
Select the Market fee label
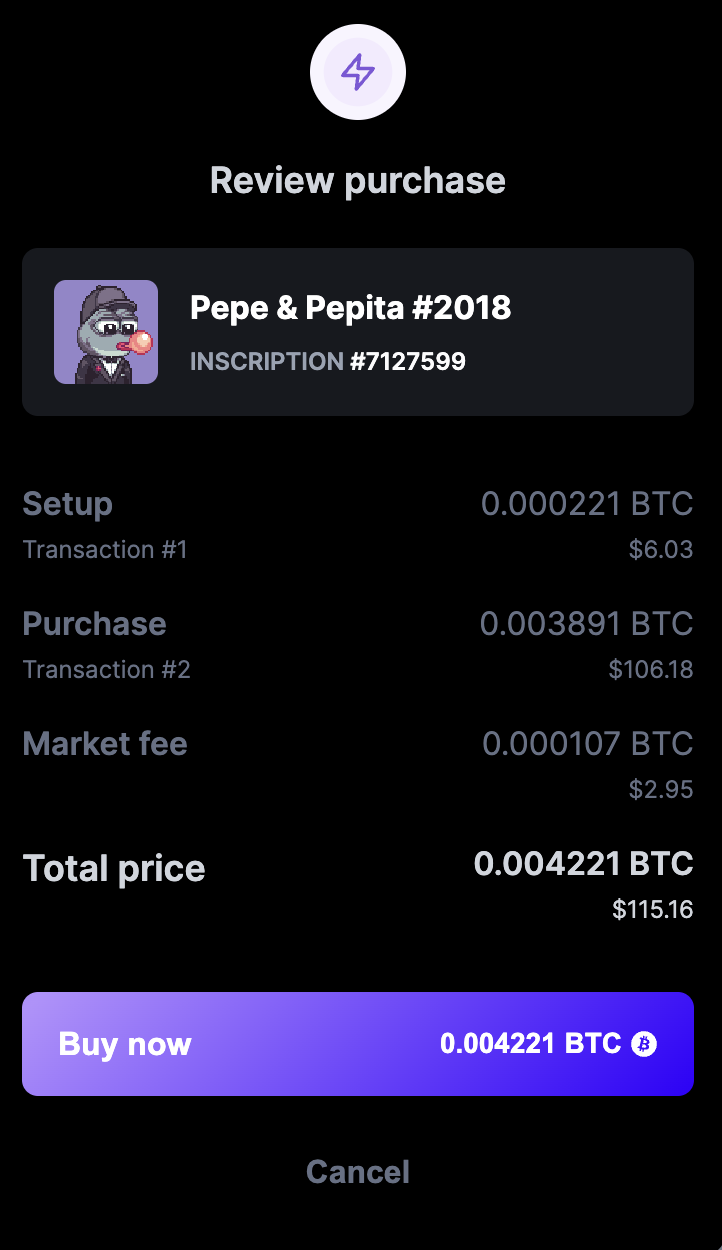point(105,744)
